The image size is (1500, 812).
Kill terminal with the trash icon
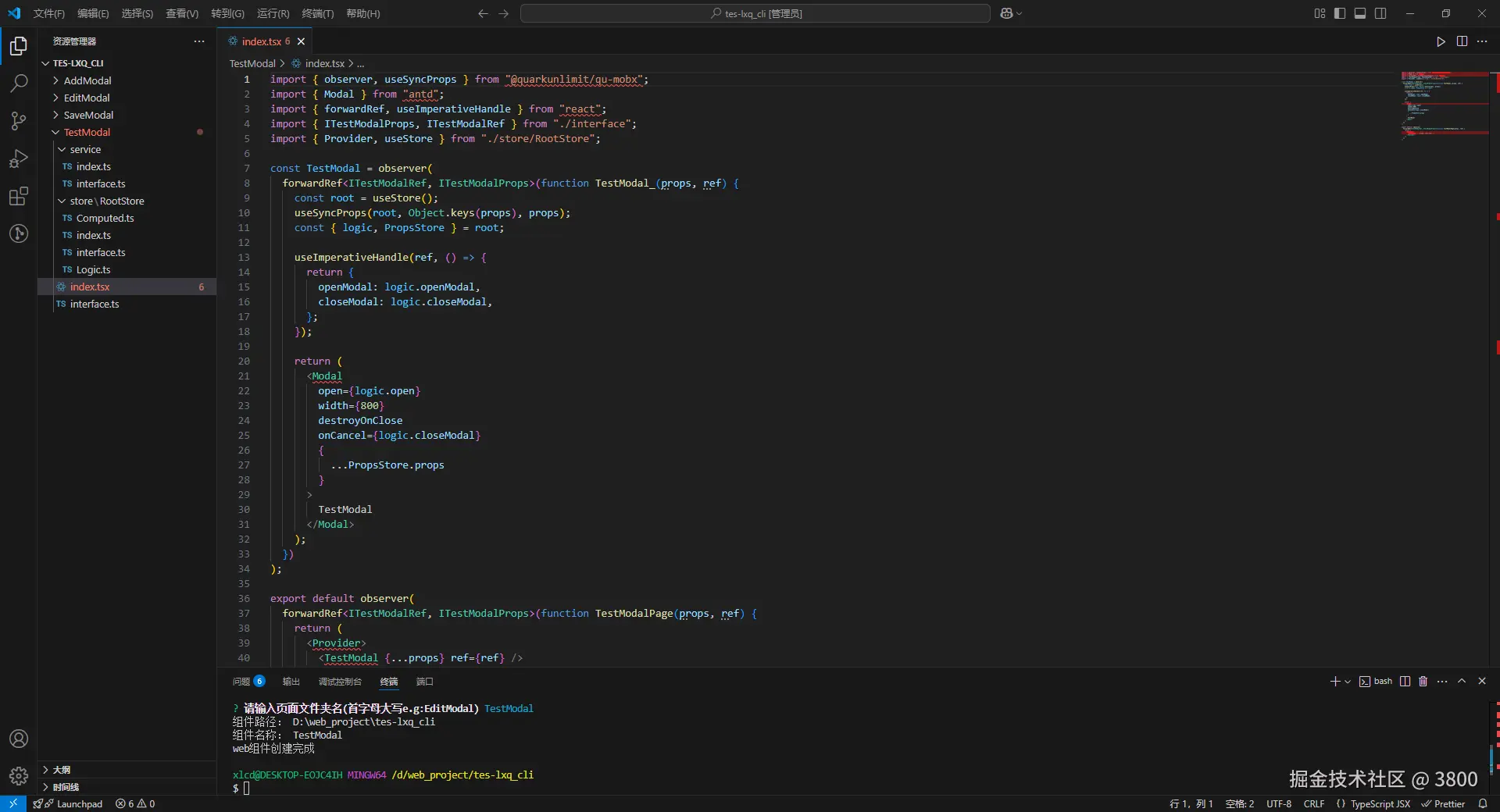(1423, 681)
